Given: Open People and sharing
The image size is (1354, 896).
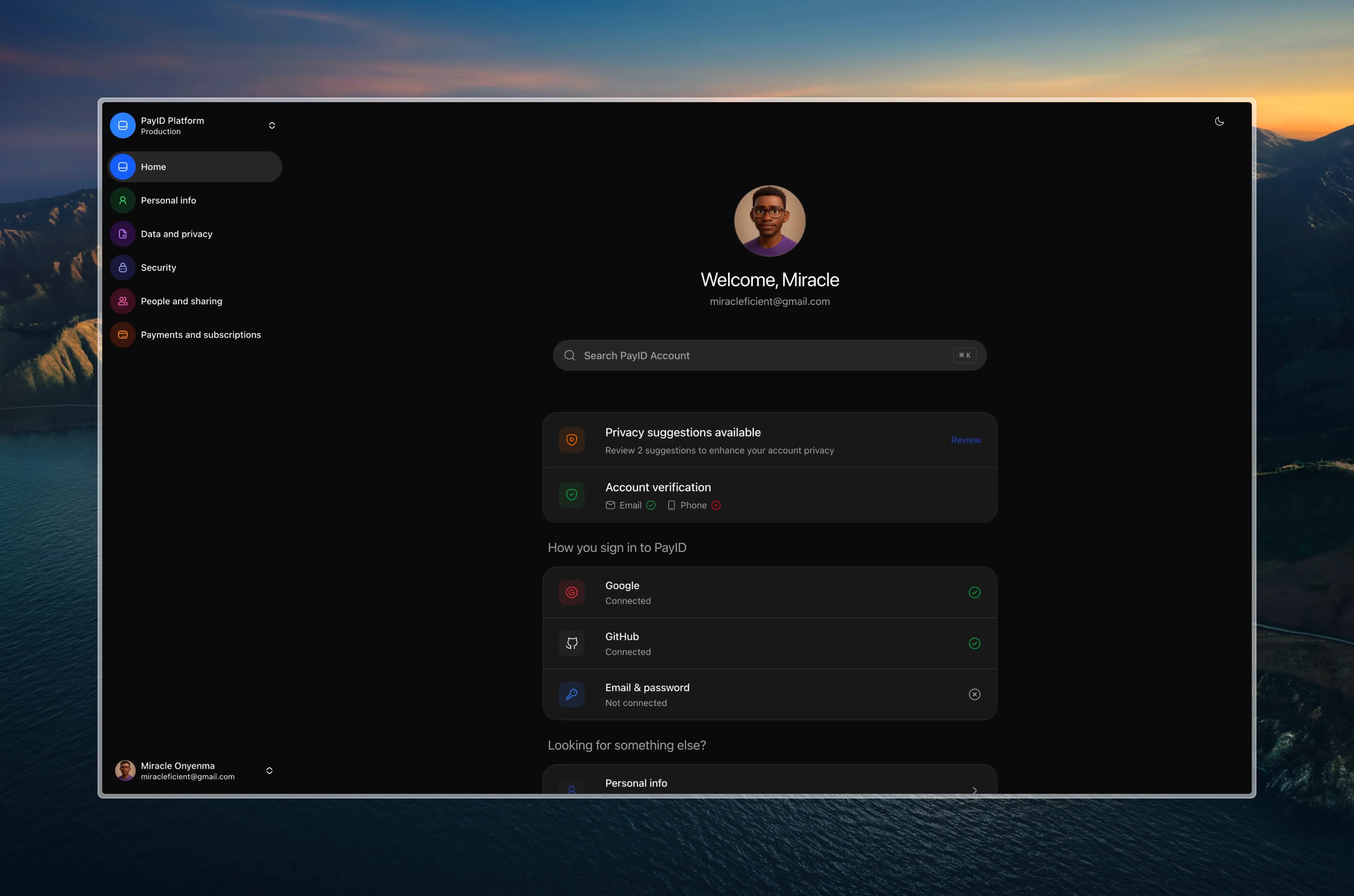Looking at the screenshot, I should click(x=195, y=301).
